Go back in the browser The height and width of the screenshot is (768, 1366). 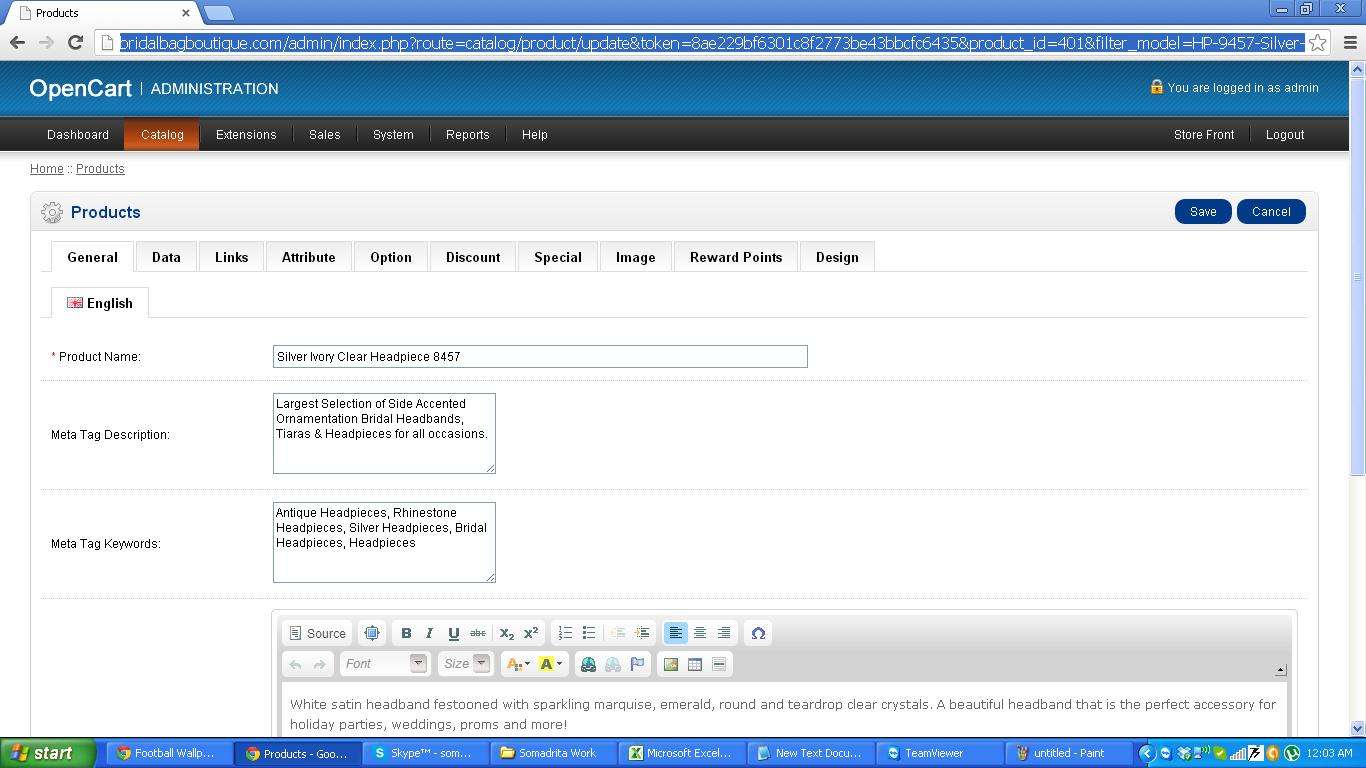click(17, 42)
